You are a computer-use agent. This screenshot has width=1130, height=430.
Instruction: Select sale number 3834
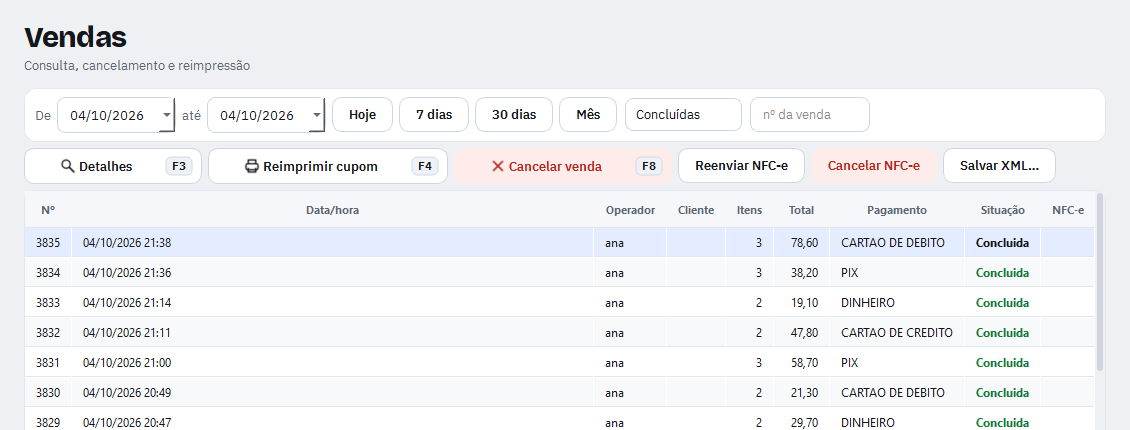[48, 273]
